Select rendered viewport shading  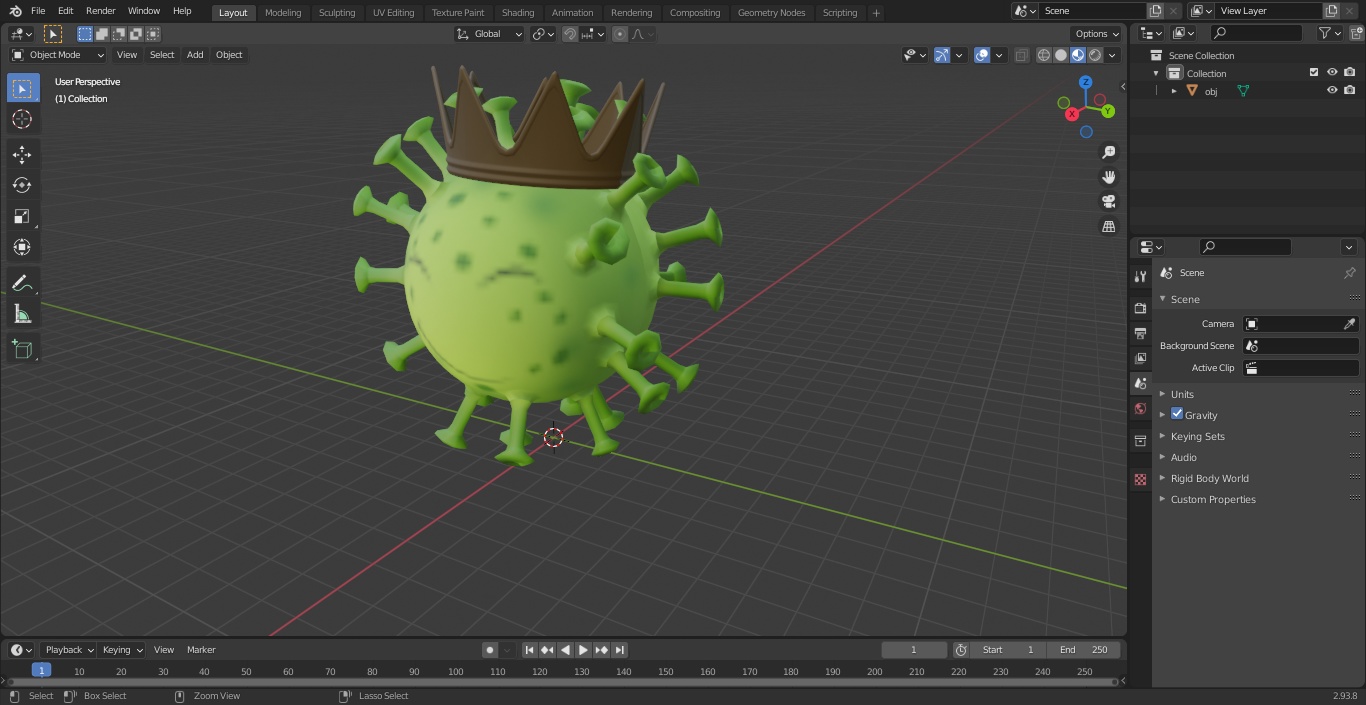[1095, 55]
